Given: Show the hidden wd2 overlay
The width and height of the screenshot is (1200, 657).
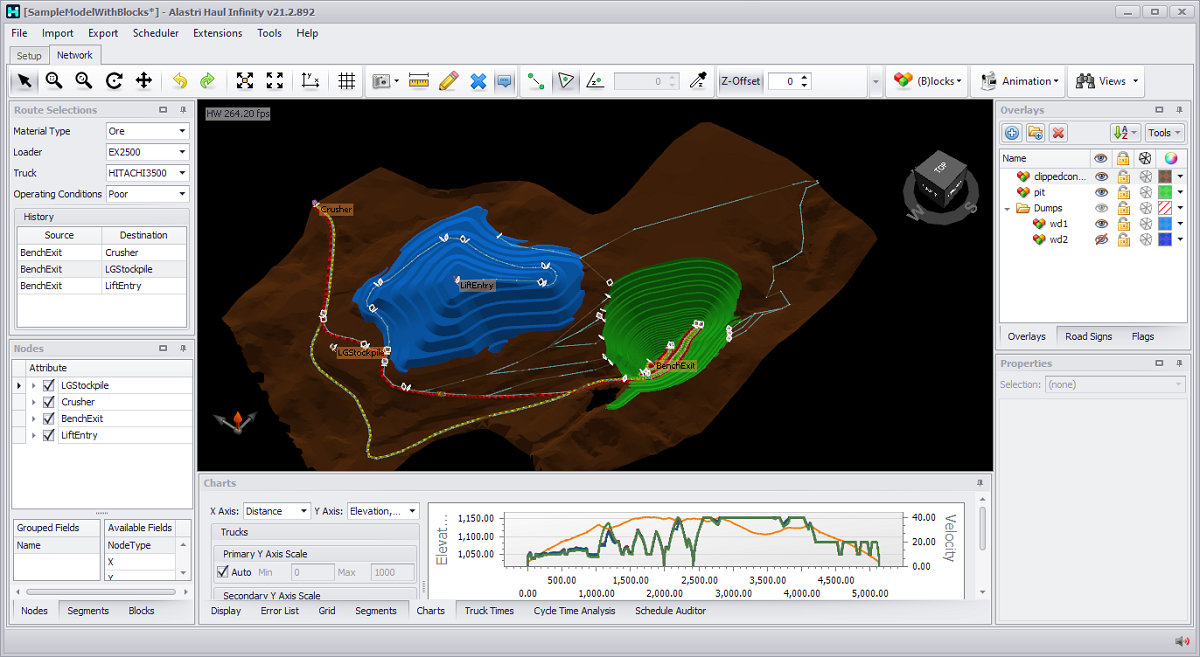Looking at the screenshot, I should click(x=1101, y=240).
